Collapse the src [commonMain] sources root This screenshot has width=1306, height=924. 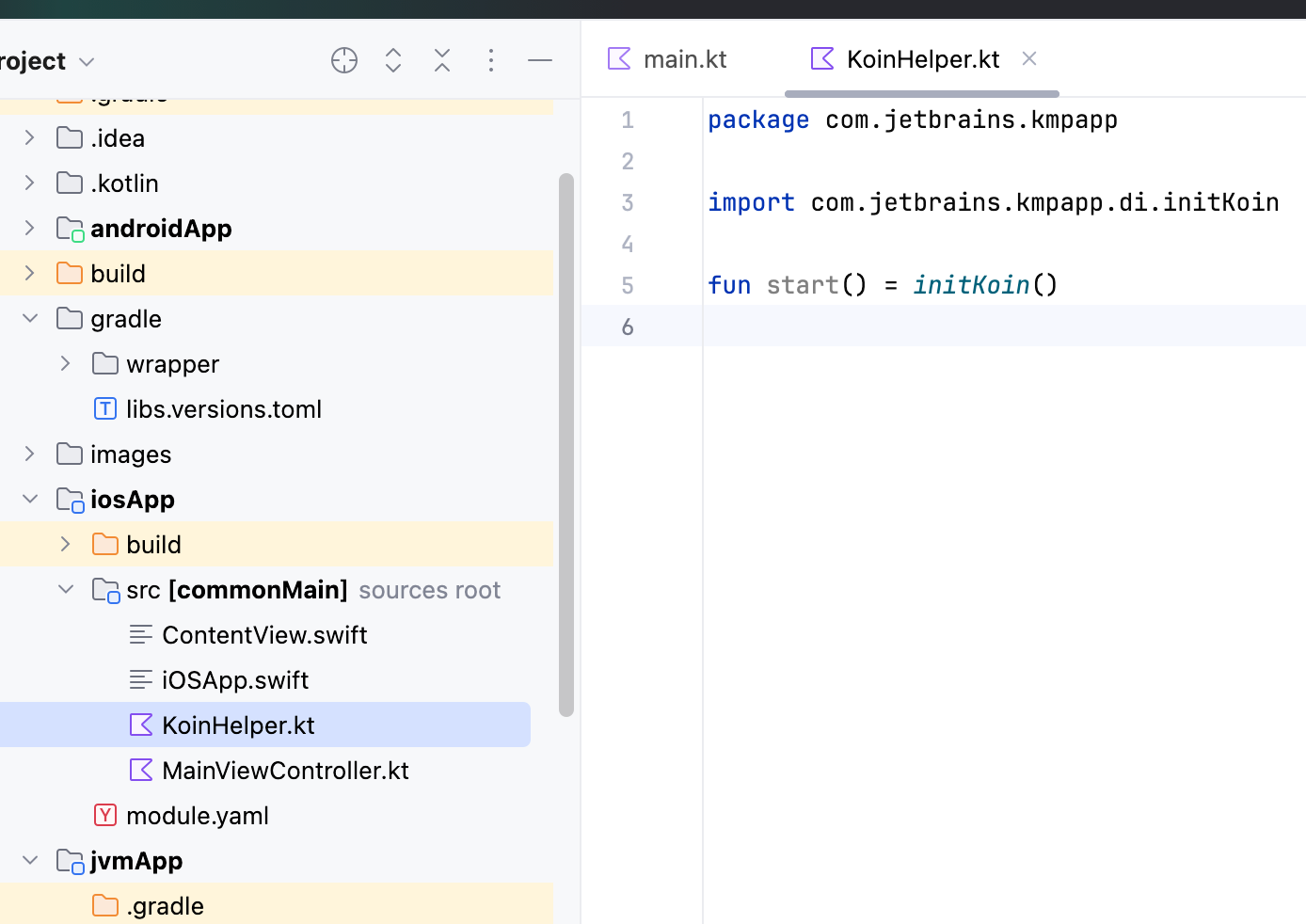[66, 589]
